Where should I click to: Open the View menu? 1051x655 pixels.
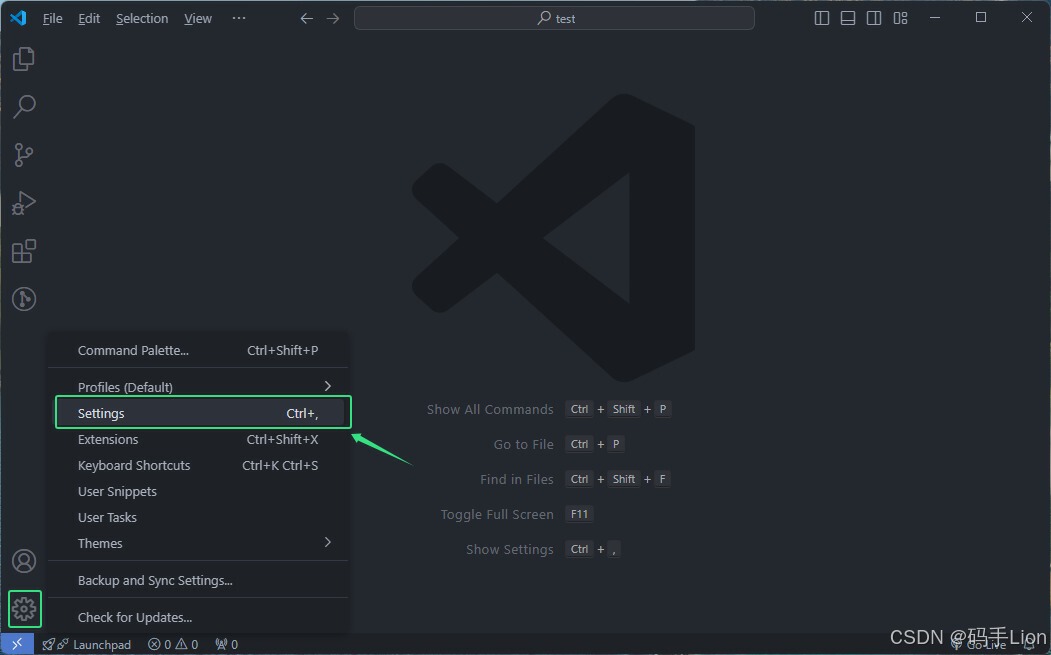coord(198,19)
